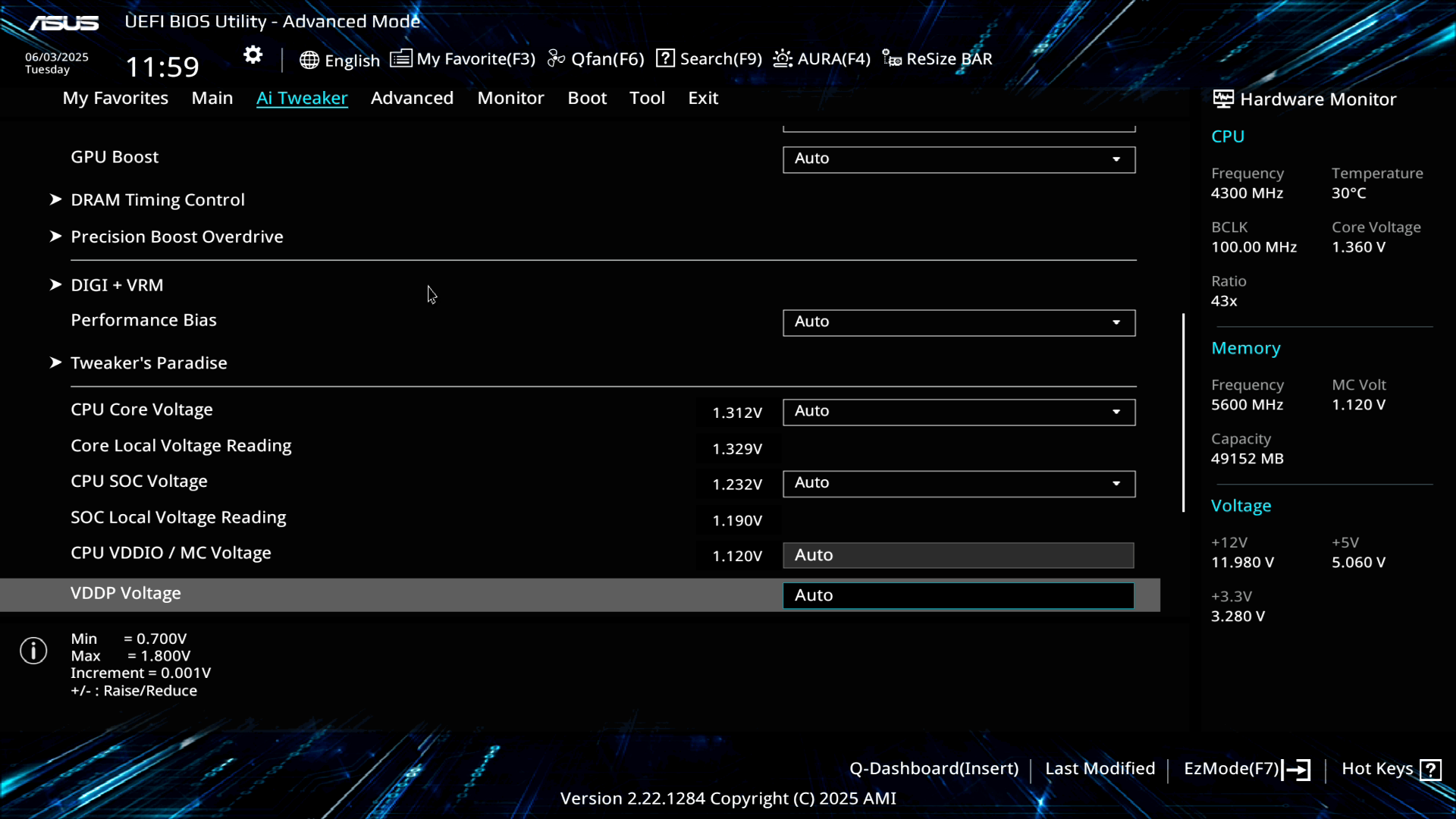Image resolution: width=1456 pixels, height=819 pixels.
Task: Click the VDDP Voltage input field
Action: [958, 596]
